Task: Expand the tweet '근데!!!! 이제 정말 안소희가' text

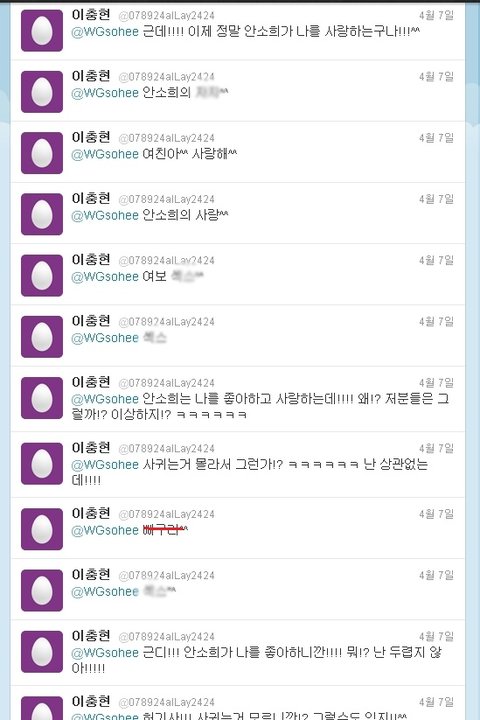Action: coord(246,32)
